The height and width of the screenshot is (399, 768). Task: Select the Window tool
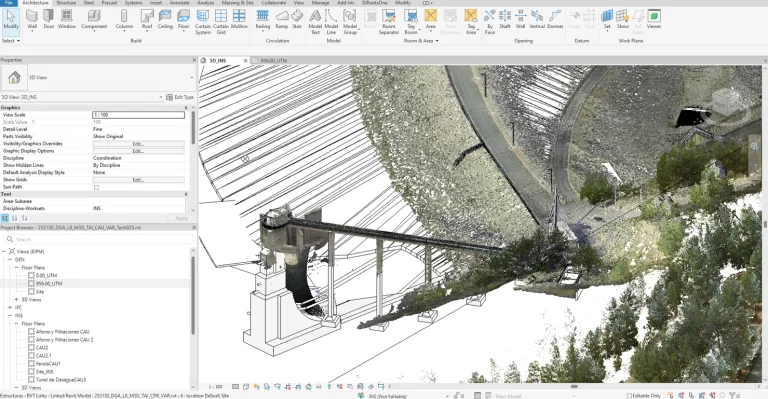(x=67, y=20)
